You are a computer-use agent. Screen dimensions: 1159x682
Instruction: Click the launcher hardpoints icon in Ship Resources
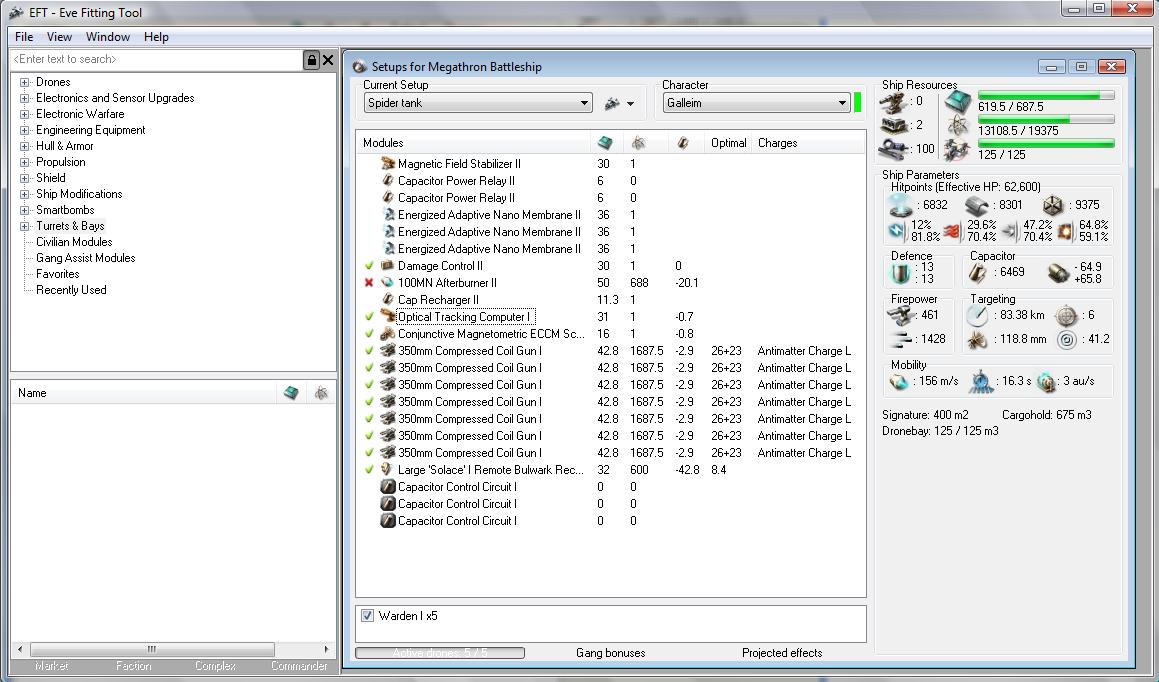tap(892, 125)
